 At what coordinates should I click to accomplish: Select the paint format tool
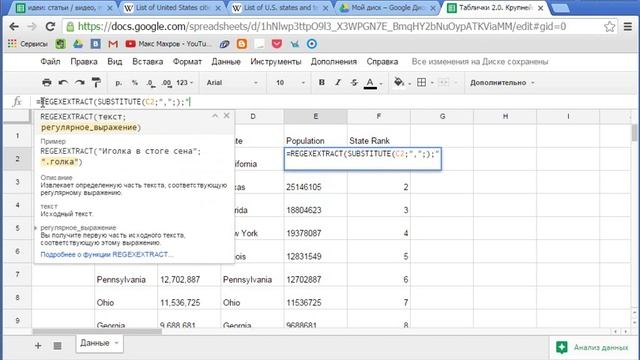coord(96,82)
